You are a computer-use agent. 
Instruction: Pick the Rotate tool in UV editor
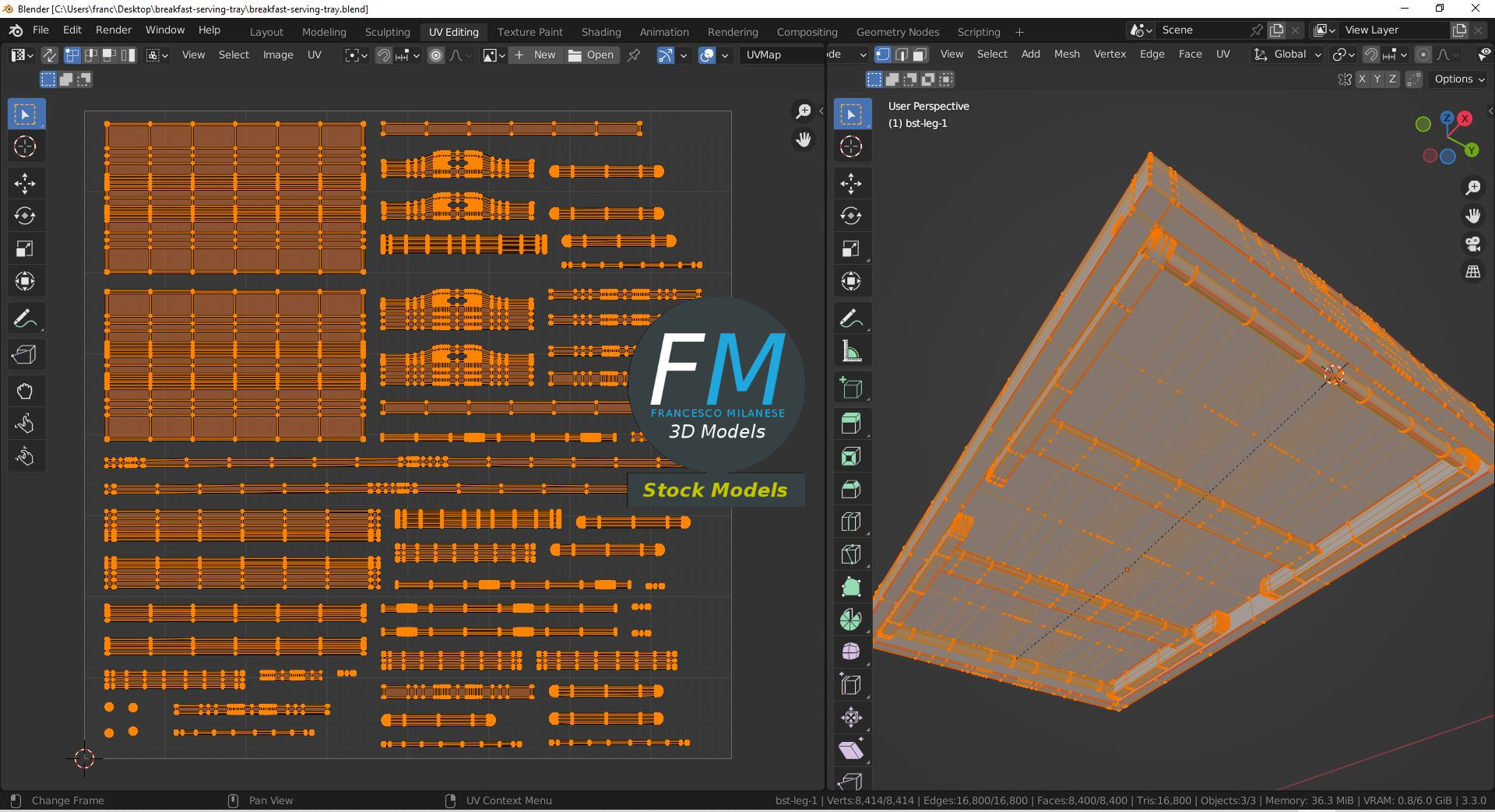[25, 216]
